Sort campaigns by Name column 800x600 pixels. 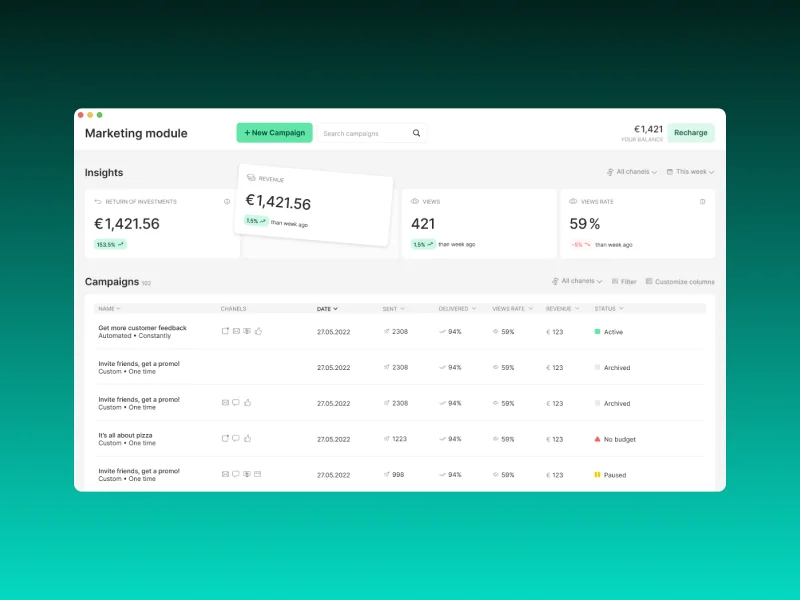point(109,309)
